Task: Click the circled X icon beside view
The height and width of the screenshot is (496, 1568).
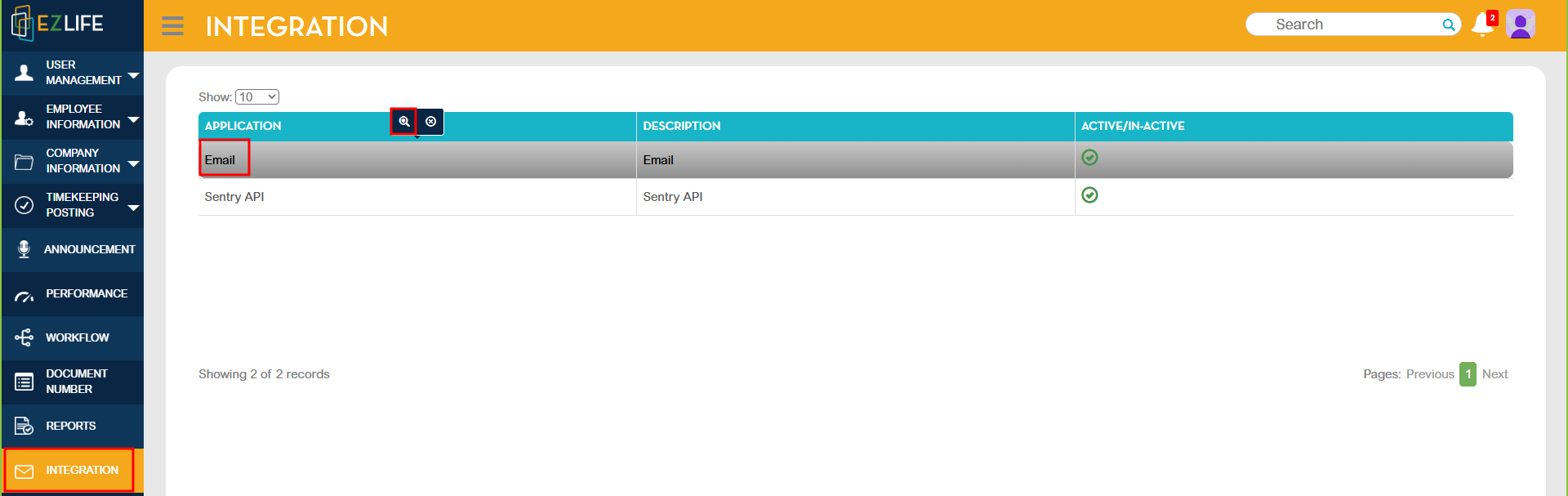Action: click(x=431, y=121)
